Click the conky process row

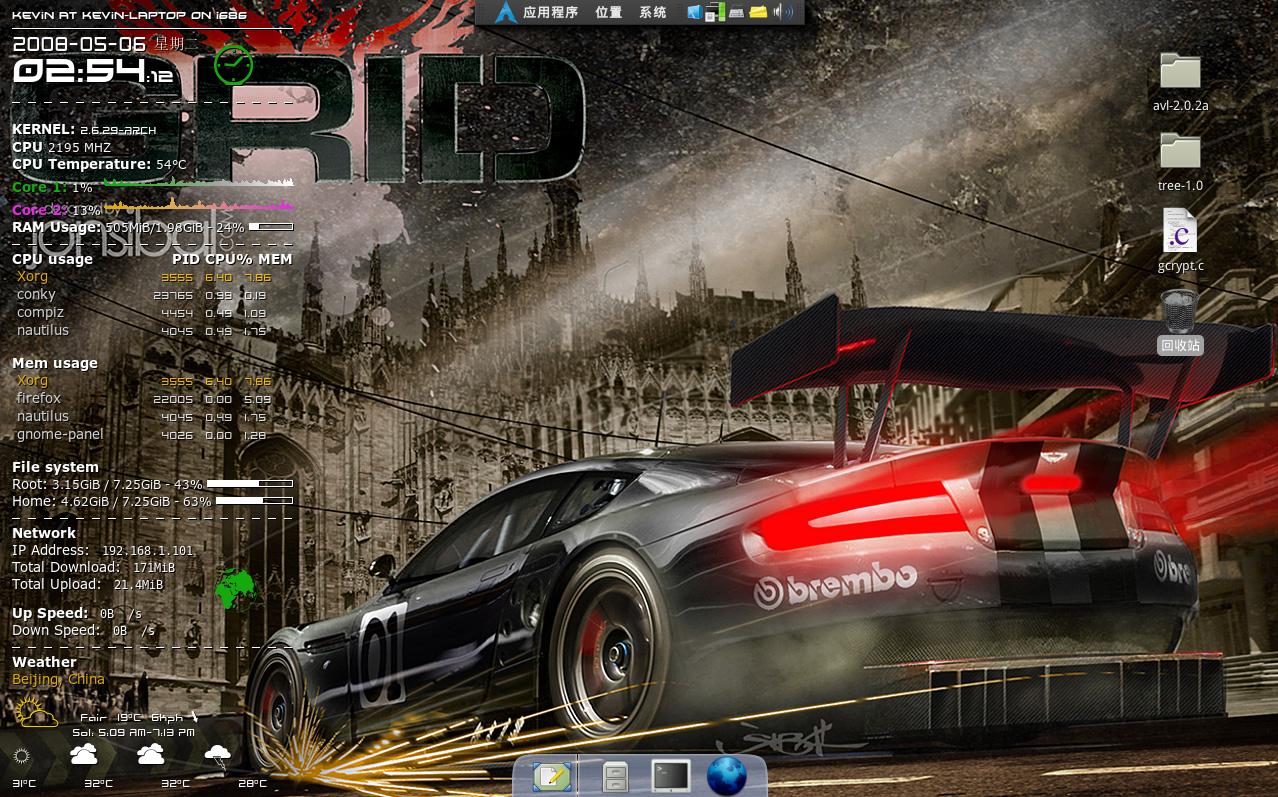coord(143,295)
